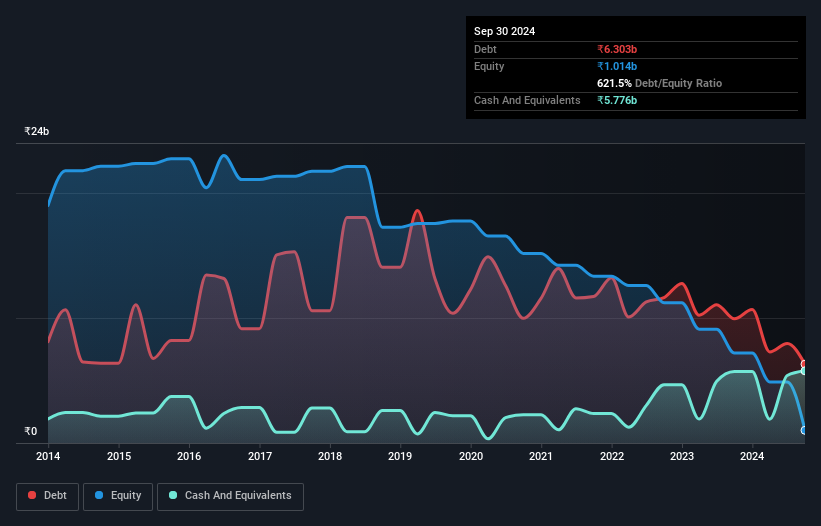Toggle the Equity series in the legend
This screenshot has width=821, height=526.
(x=118, y=496)
